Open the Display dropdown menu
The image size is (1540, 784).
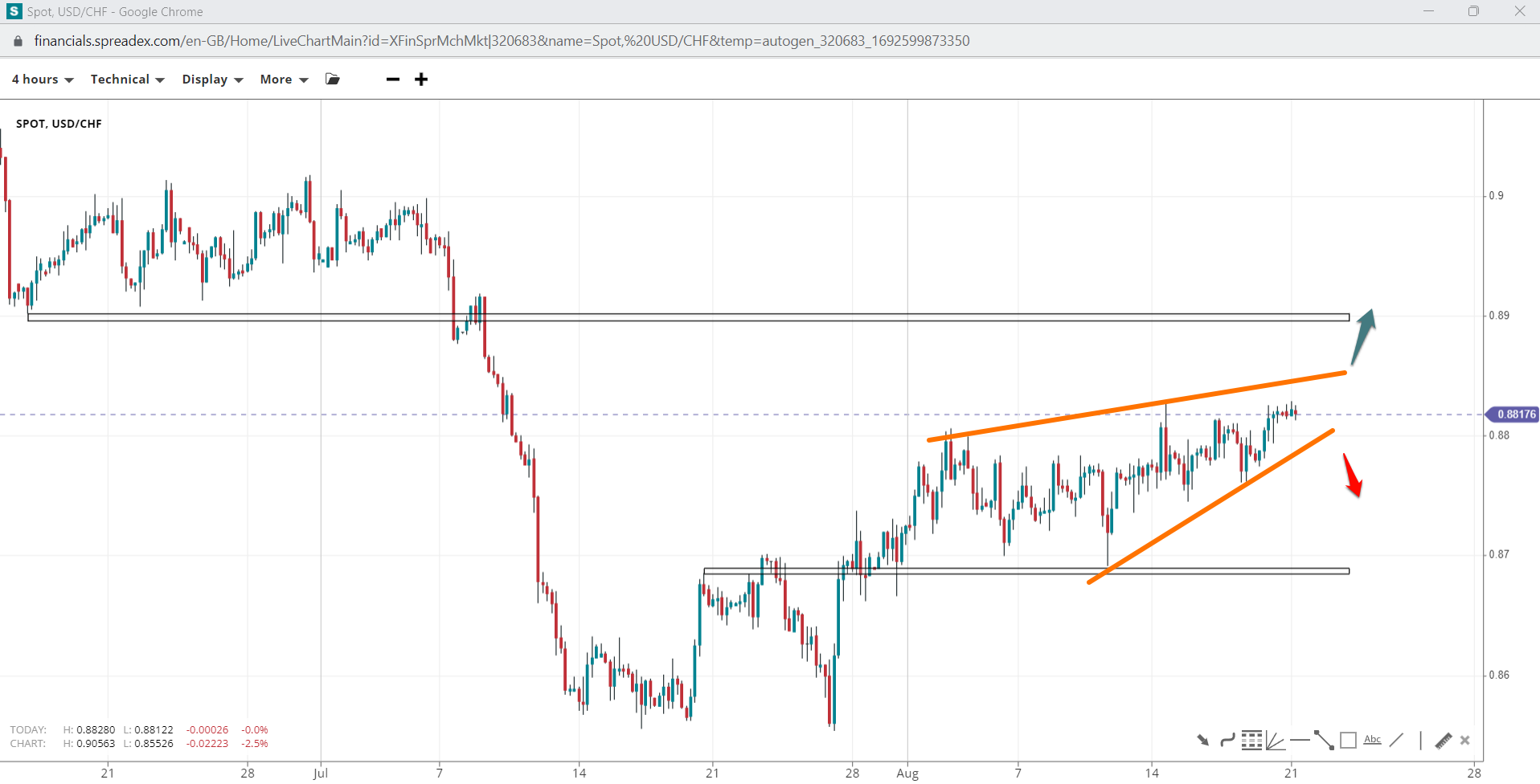point(212,79)
